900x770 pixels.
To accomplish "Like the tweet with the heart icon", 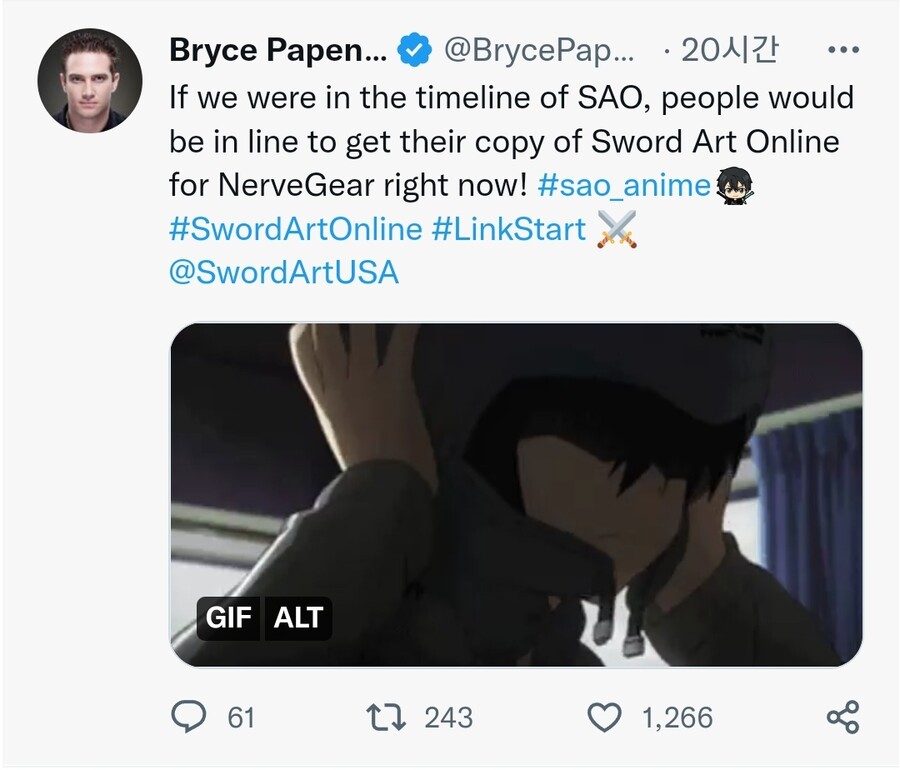I will pyautogui.click(x=603, y=716).
